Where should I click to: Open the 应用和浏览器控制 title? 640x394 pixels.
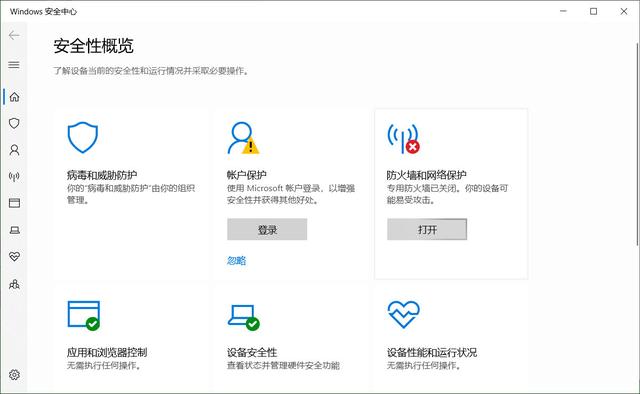tap(107, 352)
